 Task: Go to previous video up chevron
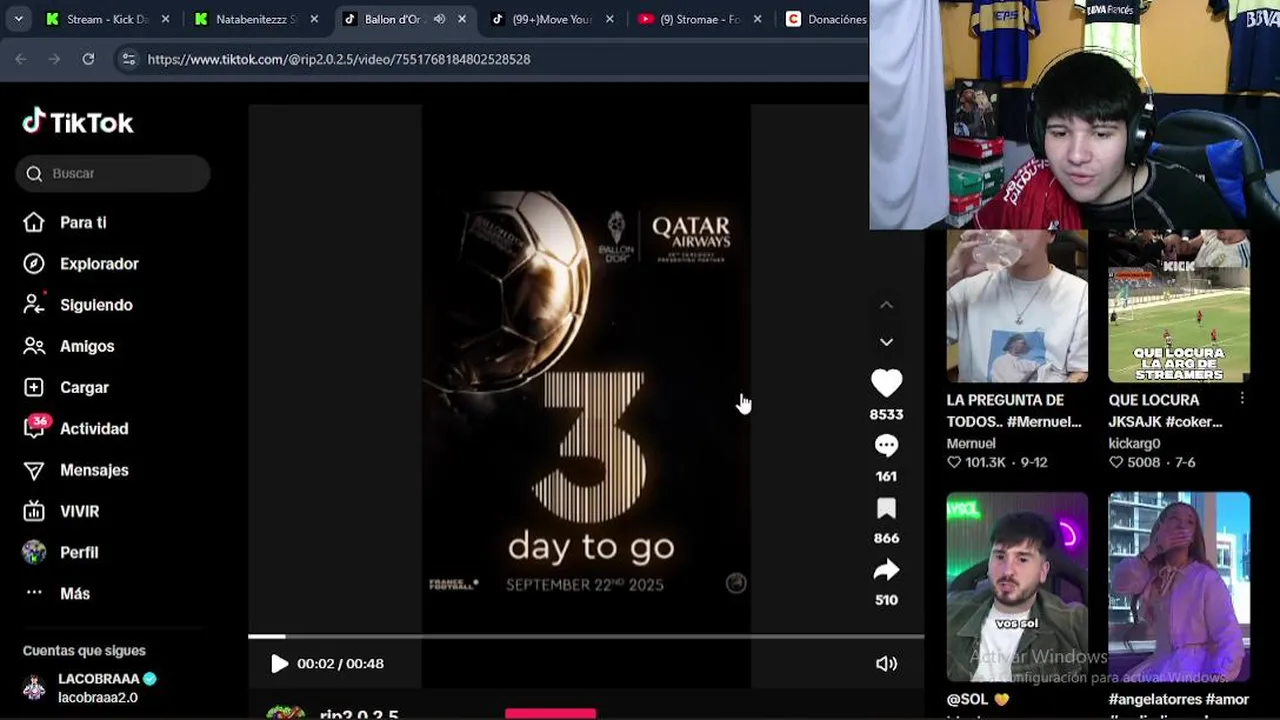pyautogui.click(x=886, y=305)
